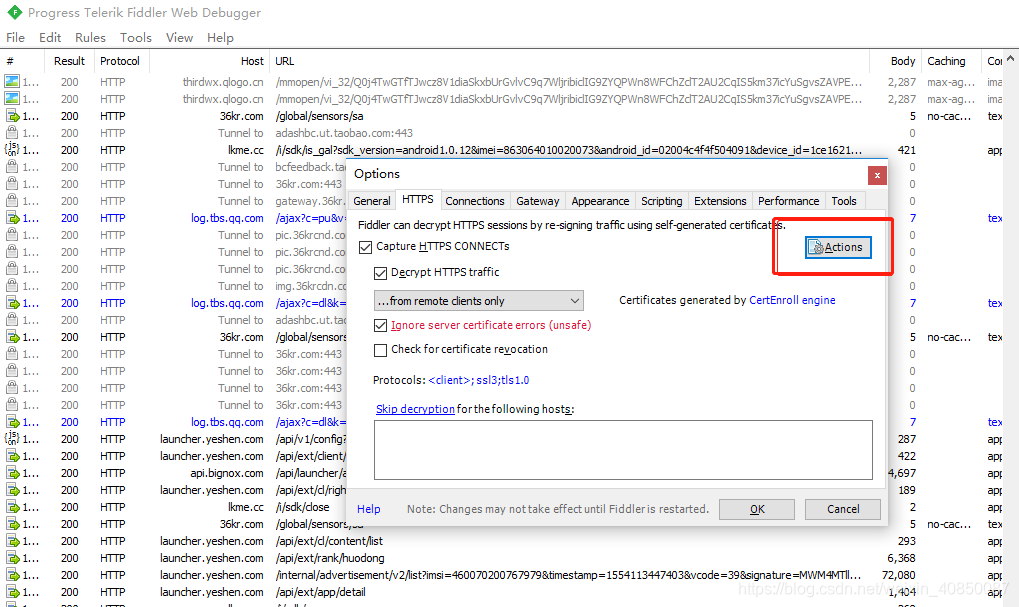Image resolution: width=1019 pixels, height=607 pixels.
Task: Switch to the Performance tab
Action: (x=788, y=201)
